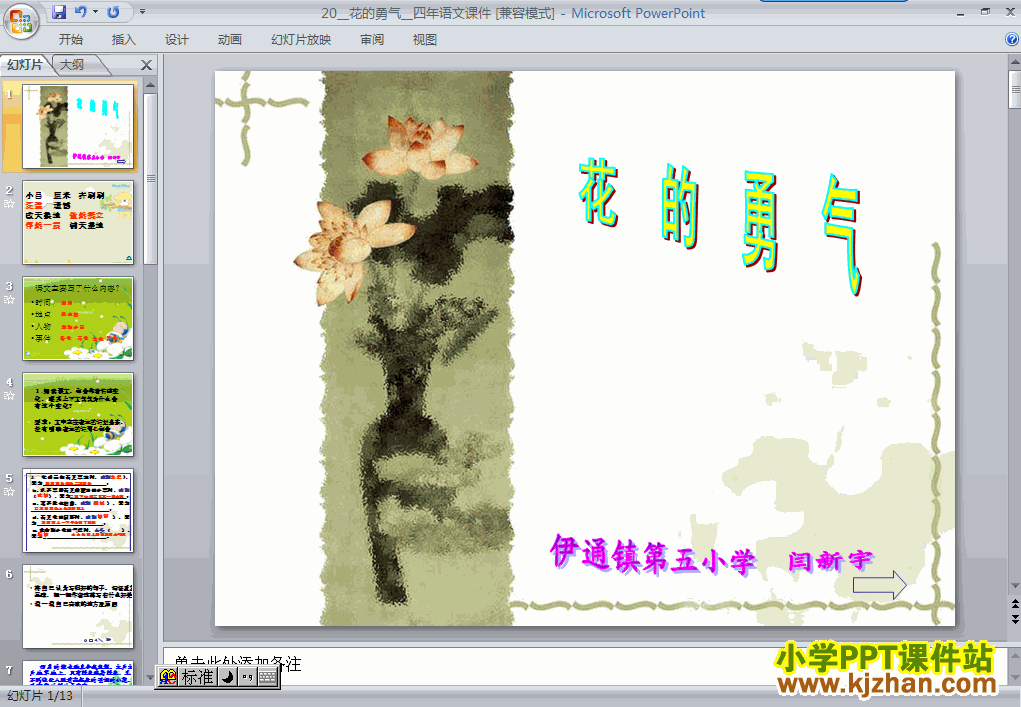The image size is (1021, 707).
Task: Go to previous slide double-arrow button
Action: tap(1015, 604)
